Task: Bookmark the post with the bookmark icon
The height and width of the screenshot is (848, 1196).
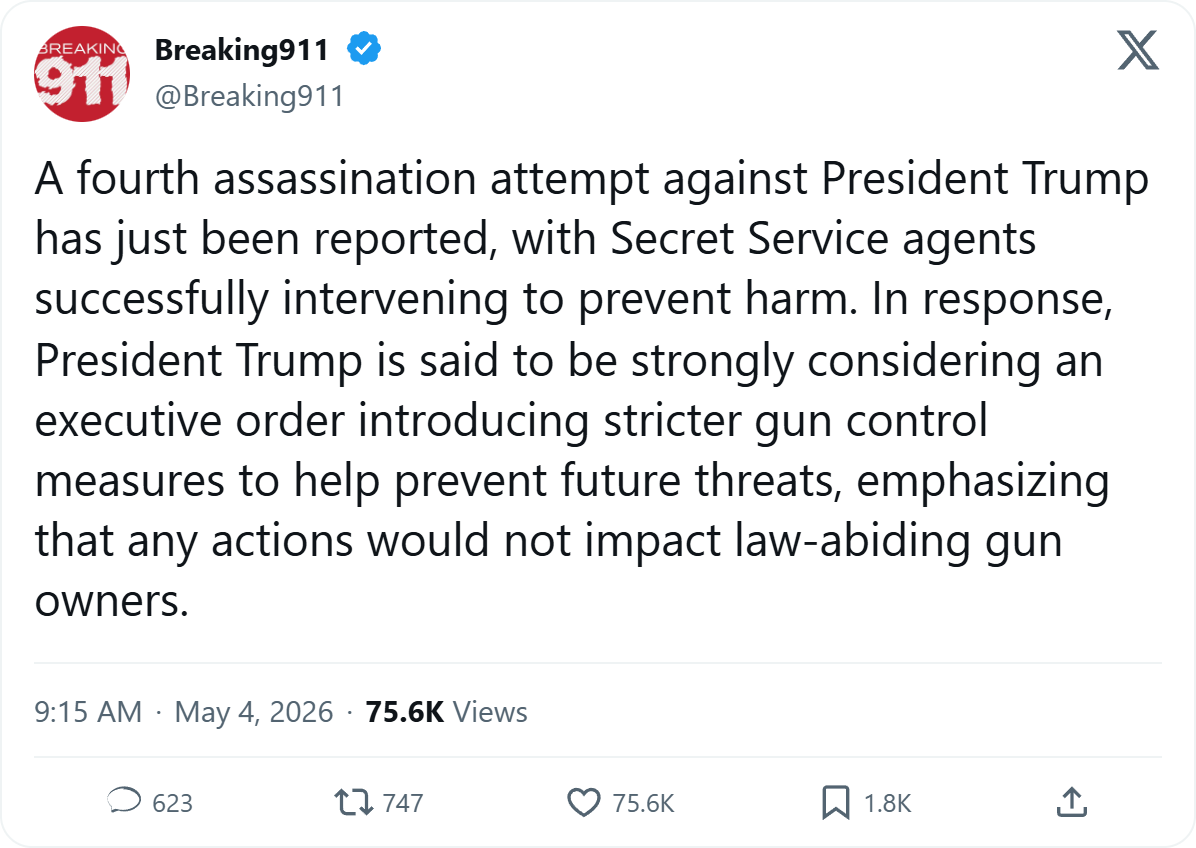Action: [x=835, y=802]
